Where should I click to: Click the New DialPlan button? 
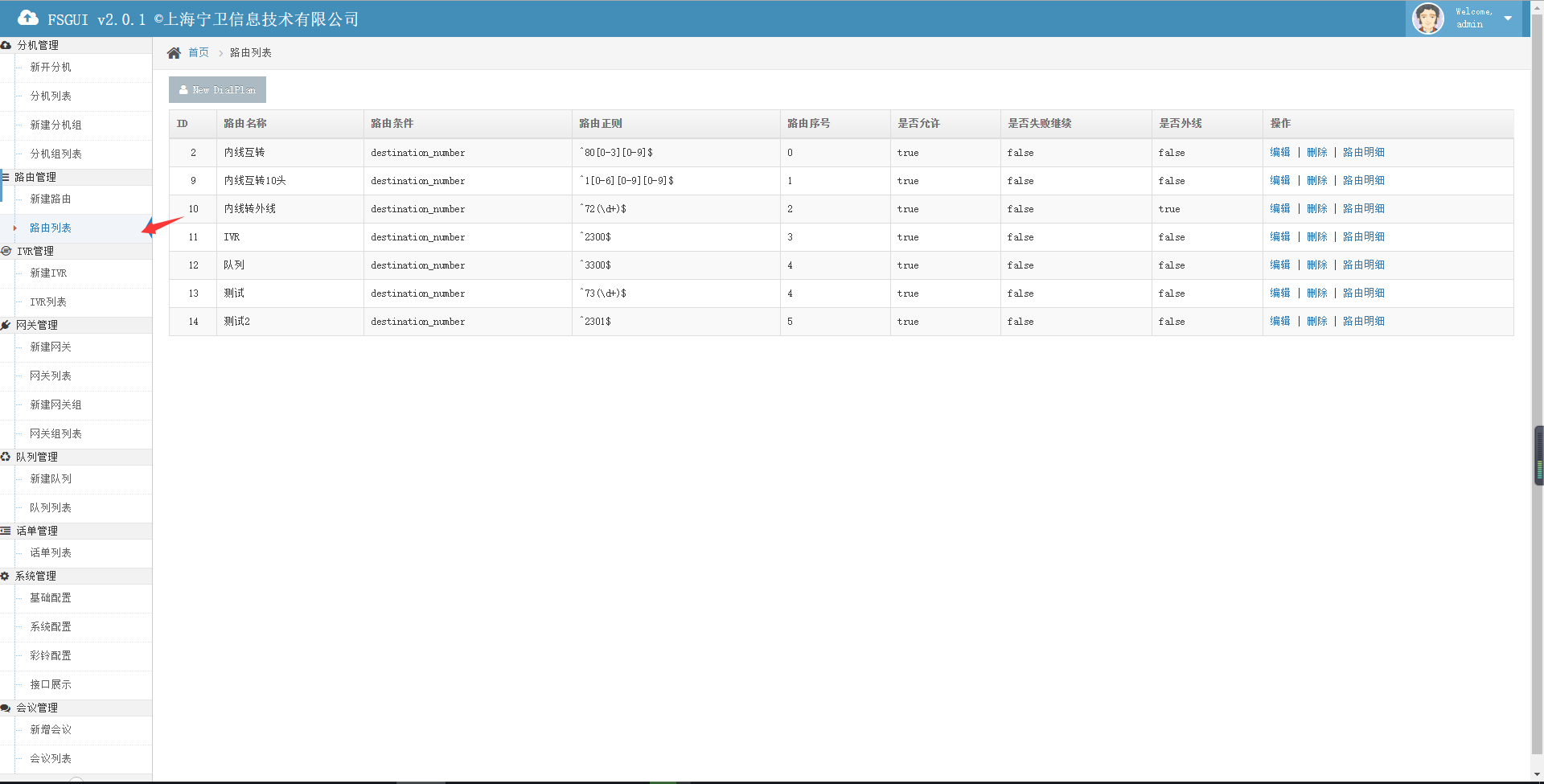[x=217, y=90]
